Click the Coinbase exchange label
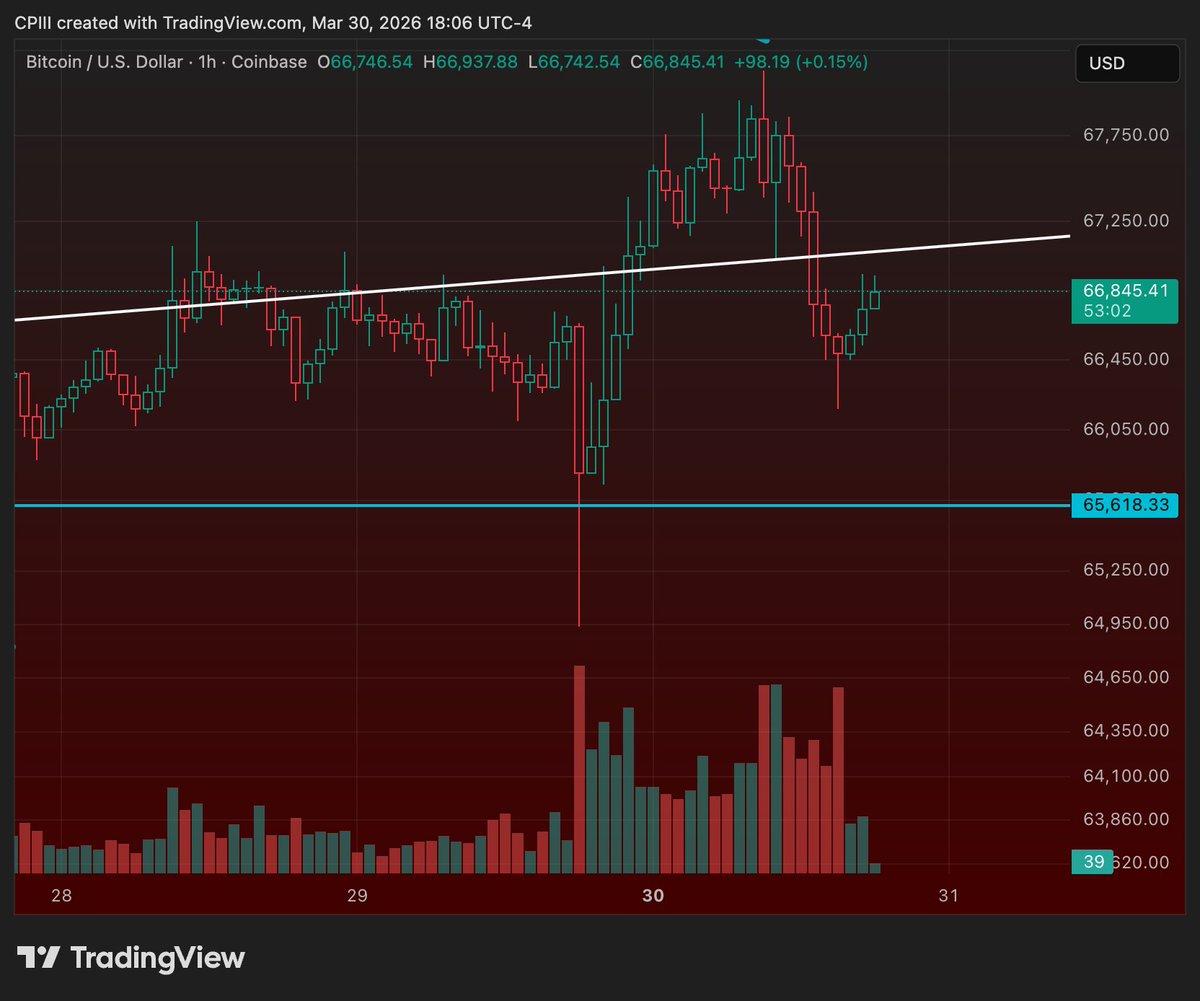The width and height of the screenshot is (1200, 1001). (x=270, y=62)
